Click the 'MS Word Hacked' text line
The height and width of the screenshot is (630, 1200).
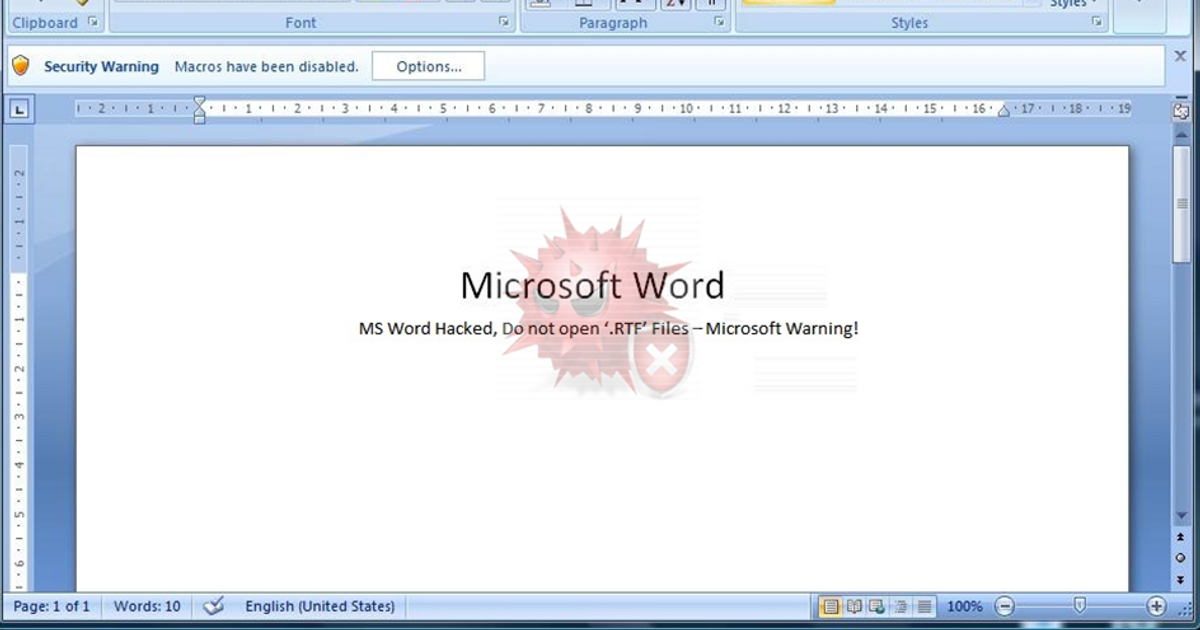coord(608,328)
